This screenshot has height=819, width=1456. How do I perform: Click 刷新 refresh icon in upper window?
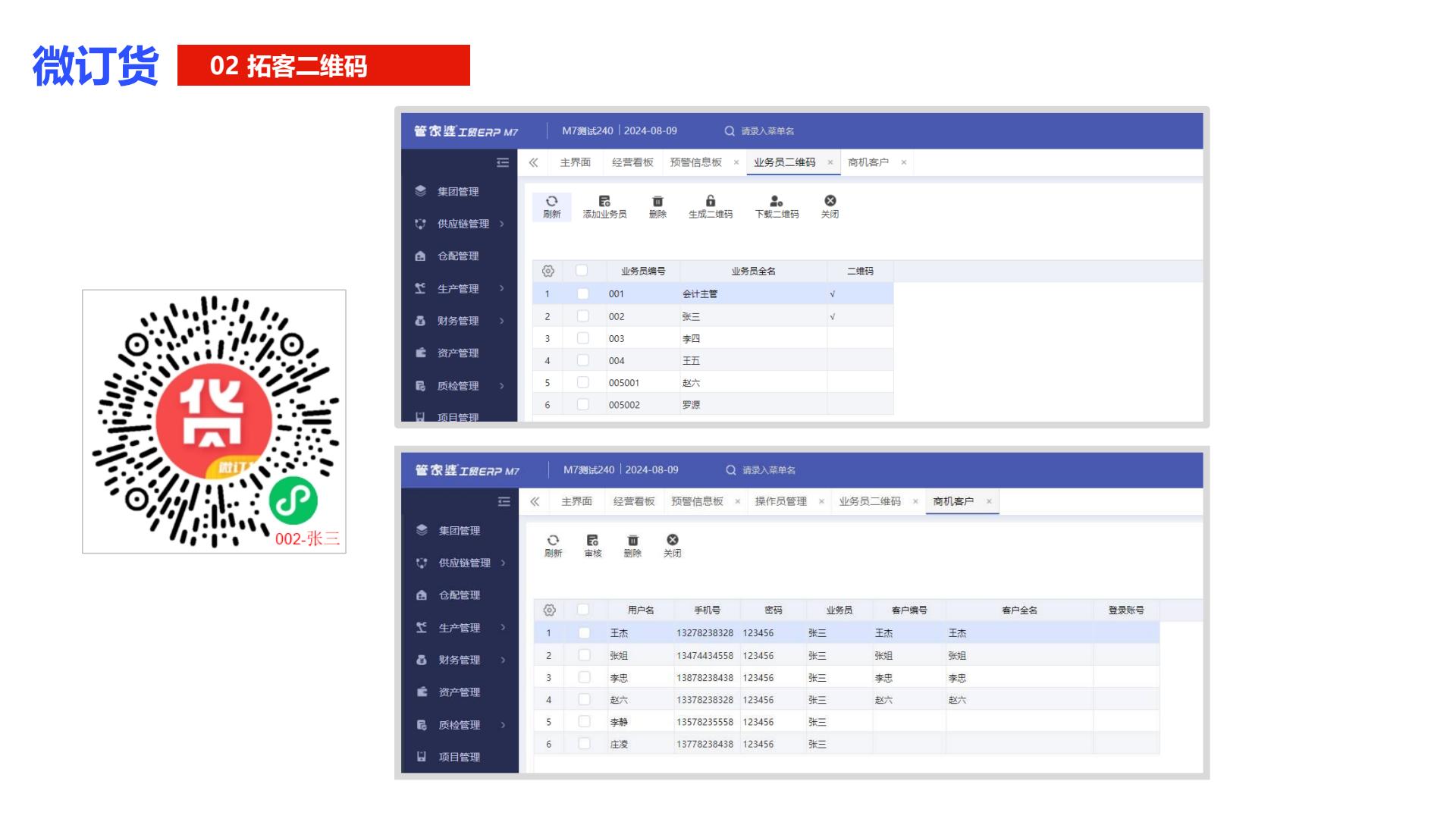[551, 202]
